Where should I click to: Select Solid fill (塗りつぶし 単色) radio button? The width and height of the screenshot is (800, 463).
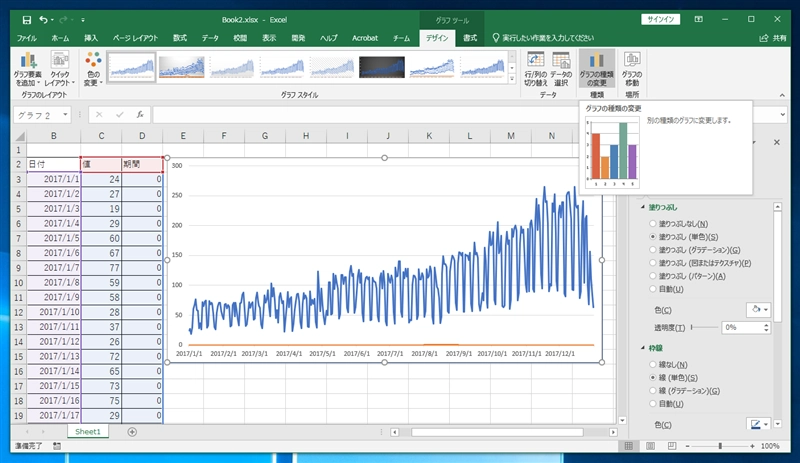(653, 237)
